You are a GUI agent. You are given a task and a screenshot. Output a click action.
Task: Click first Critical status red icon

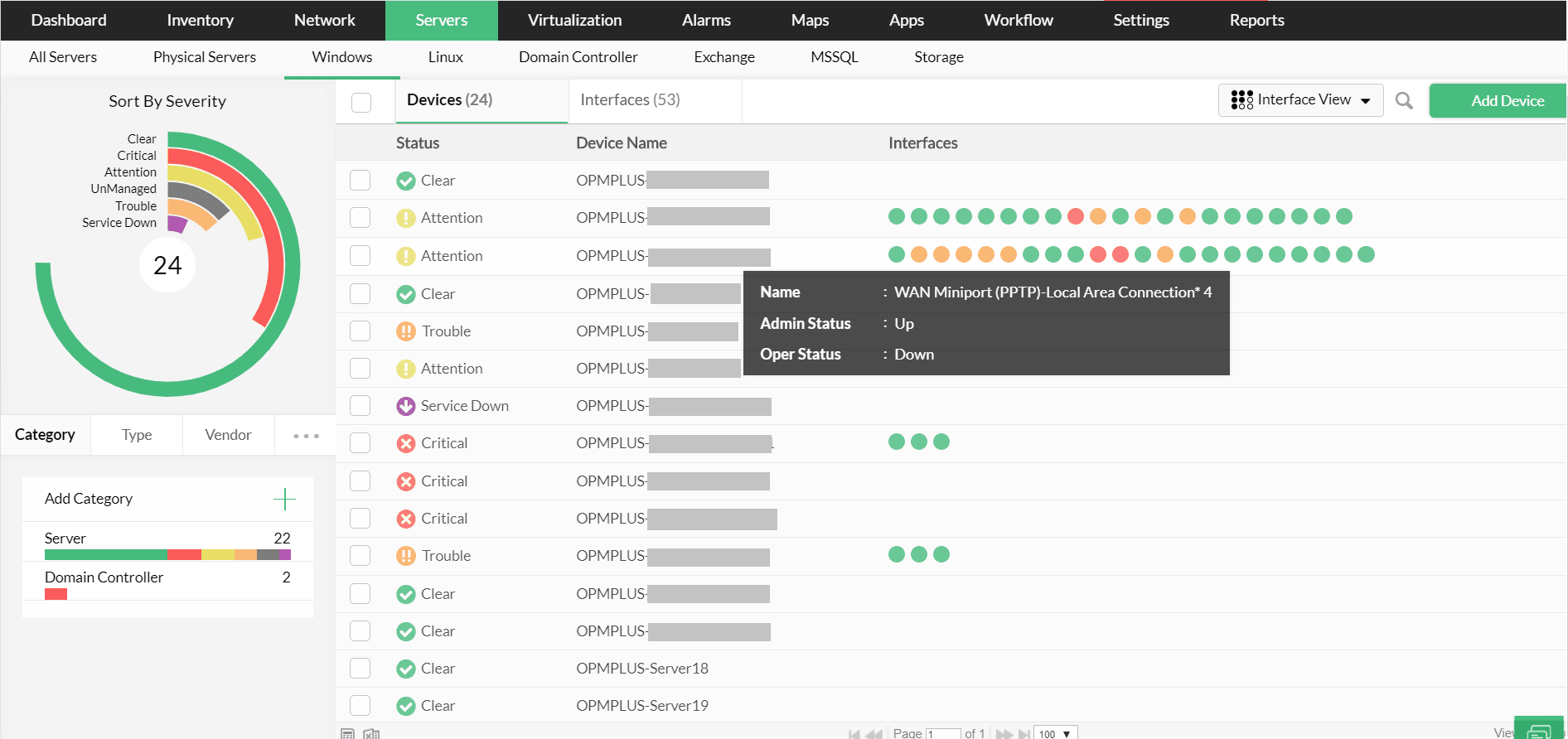(405, 443)
